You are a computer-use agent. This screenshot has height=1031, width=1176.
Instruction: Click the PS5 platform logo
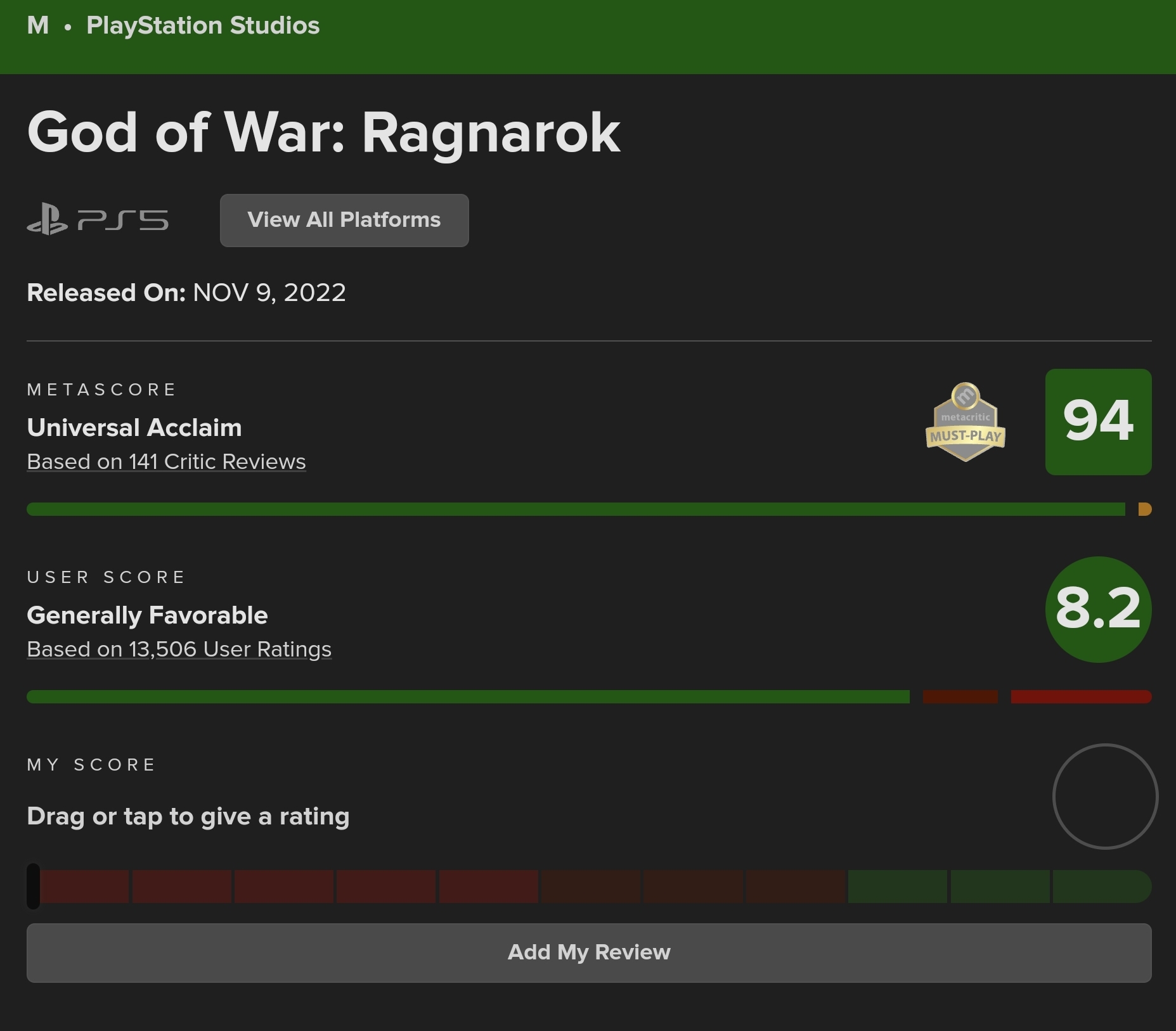coord(98,219)
